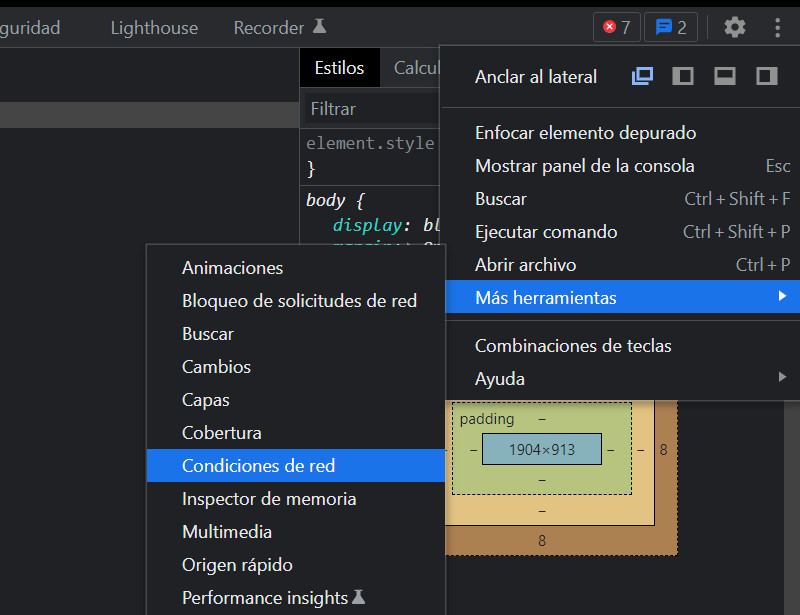Screen dimensions: 800x615
Task: Click the three-dot customize menu icon
Action: [x=778, y=27]
